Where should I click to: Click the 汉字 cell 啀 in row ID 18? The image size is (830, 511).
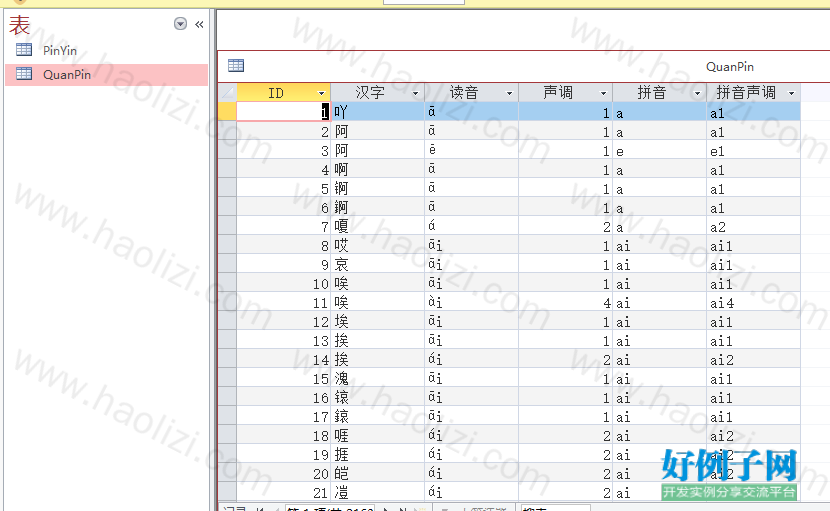tap(378, 436)
